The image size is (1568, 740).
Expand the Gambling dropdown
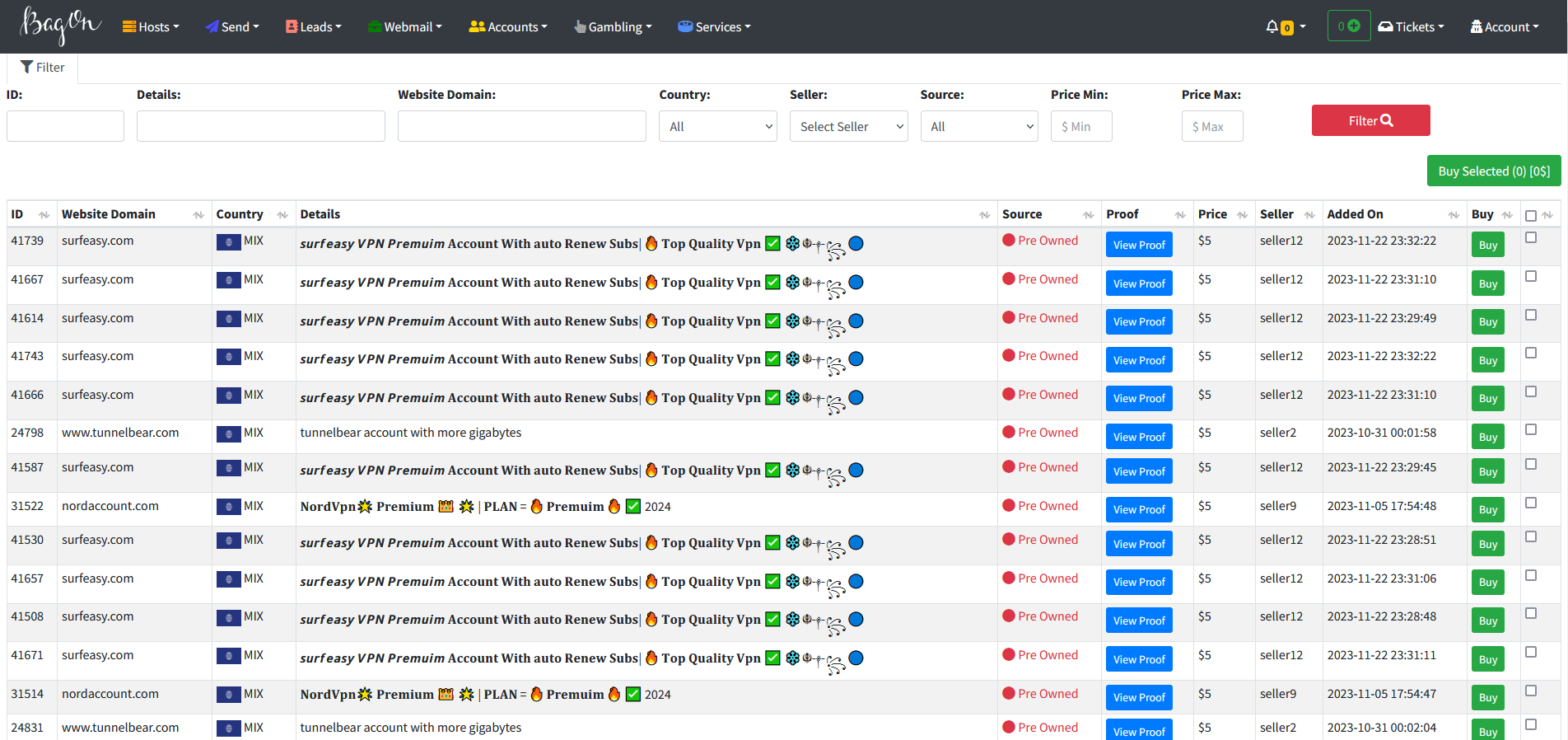613,27
